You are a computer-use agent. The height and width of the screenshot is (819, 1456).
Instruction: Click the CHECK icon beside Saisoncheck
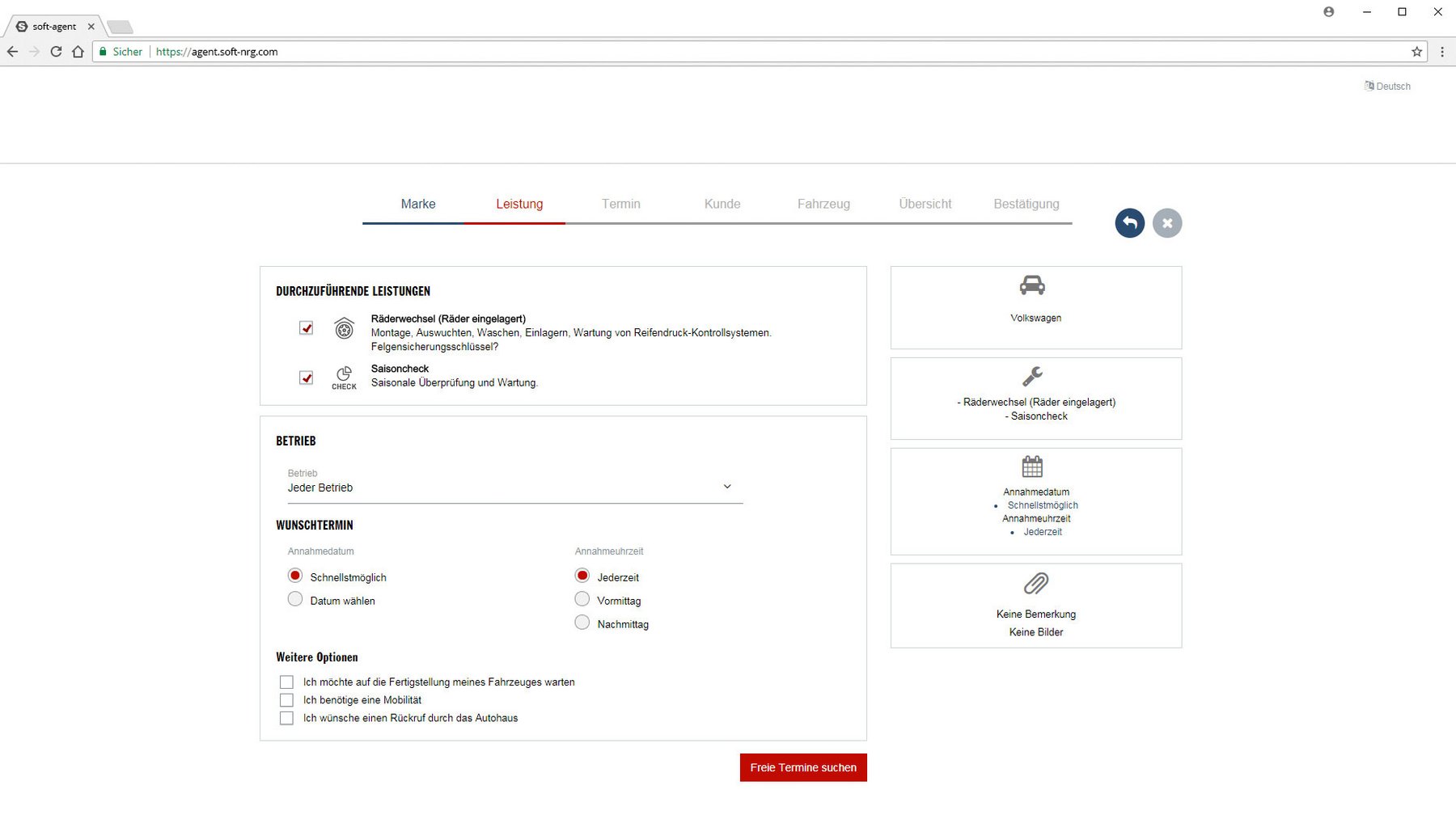pos(344,378)
